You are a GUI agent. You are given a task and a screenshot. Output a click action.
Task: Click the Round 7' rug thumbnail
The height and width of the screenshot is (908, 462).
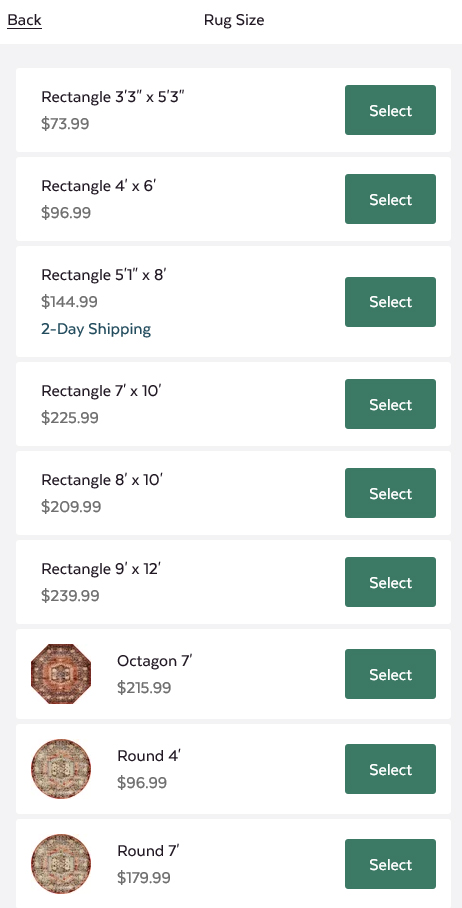(61, 864)
